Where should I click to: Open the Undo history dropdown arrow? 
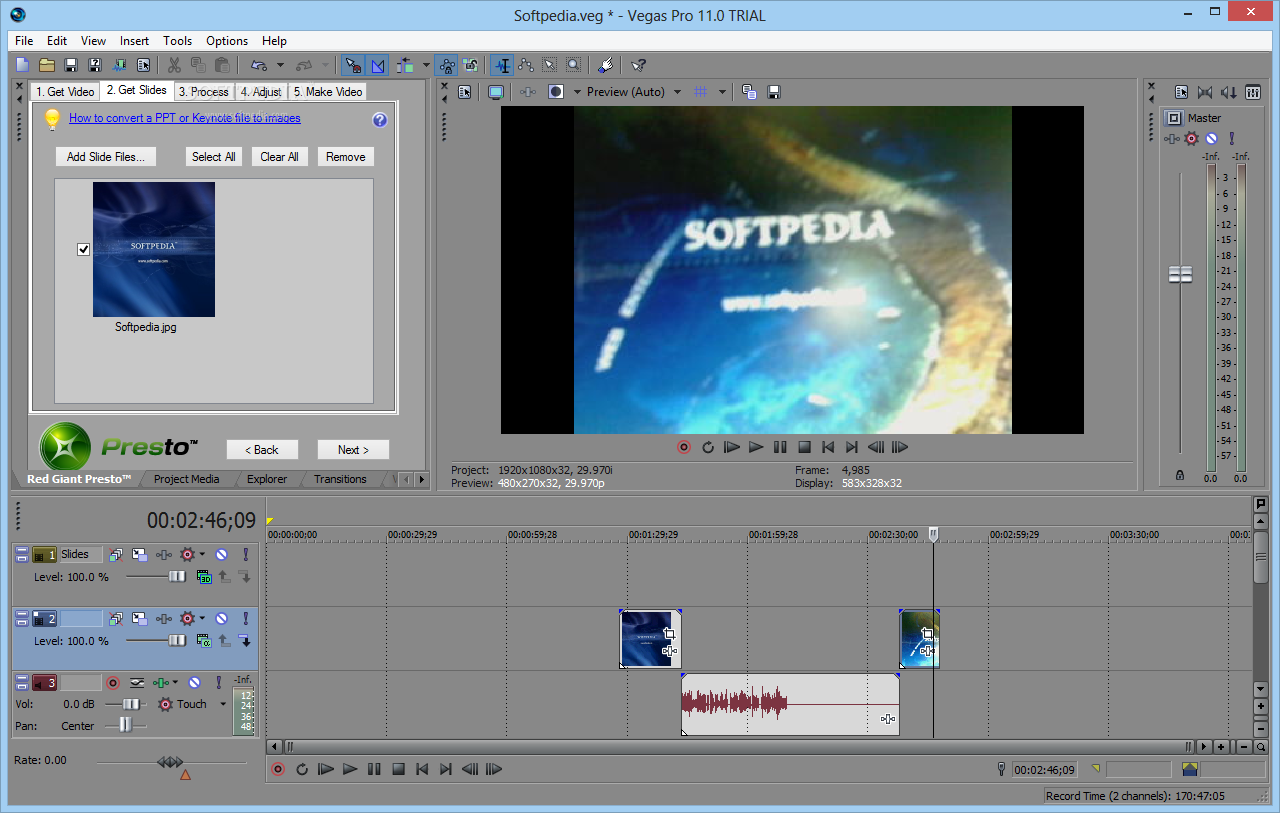(x=280, y=65)
